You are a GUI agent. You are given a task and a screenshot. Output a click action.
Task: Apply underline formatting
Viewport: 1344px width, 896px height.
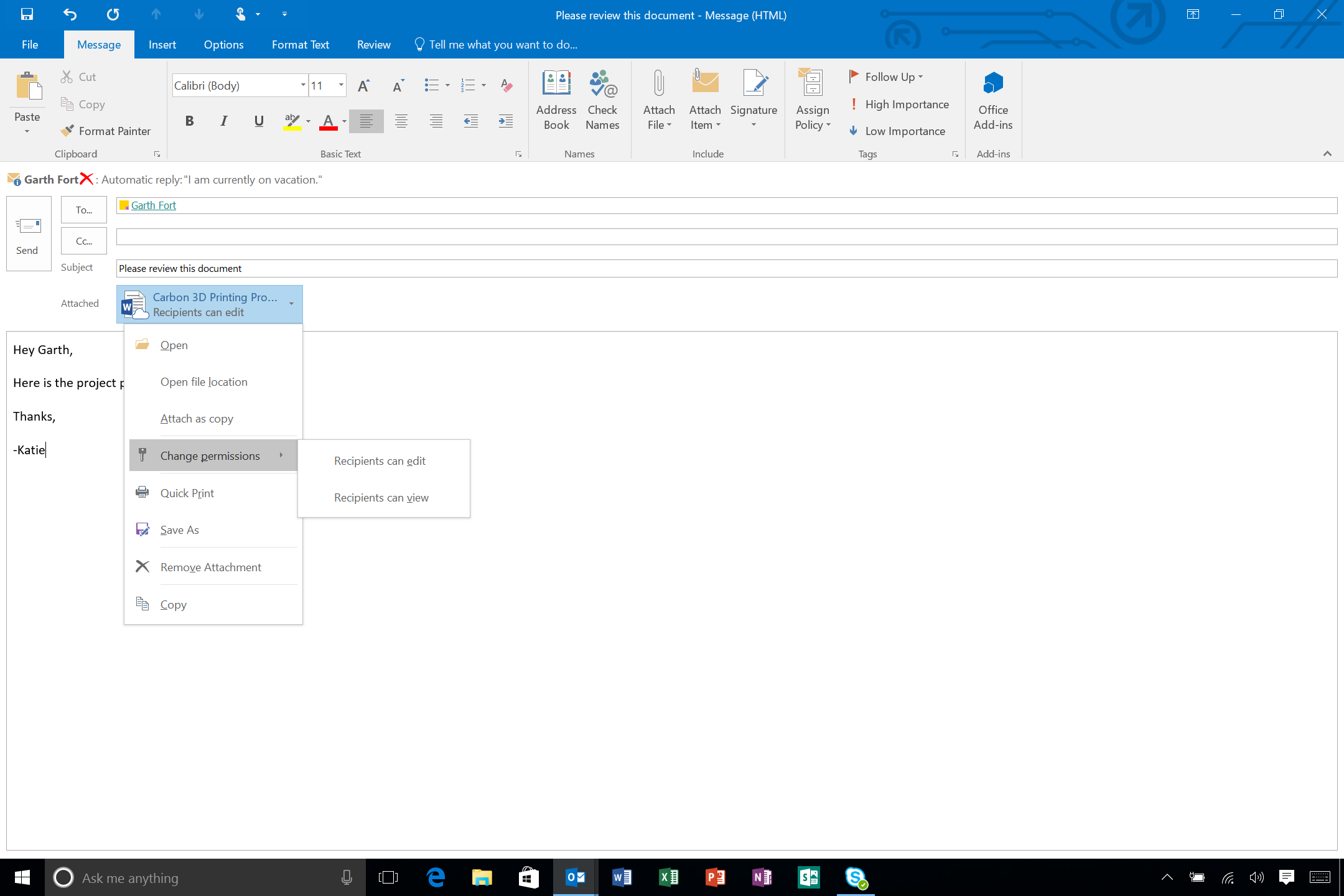(259, 121)
